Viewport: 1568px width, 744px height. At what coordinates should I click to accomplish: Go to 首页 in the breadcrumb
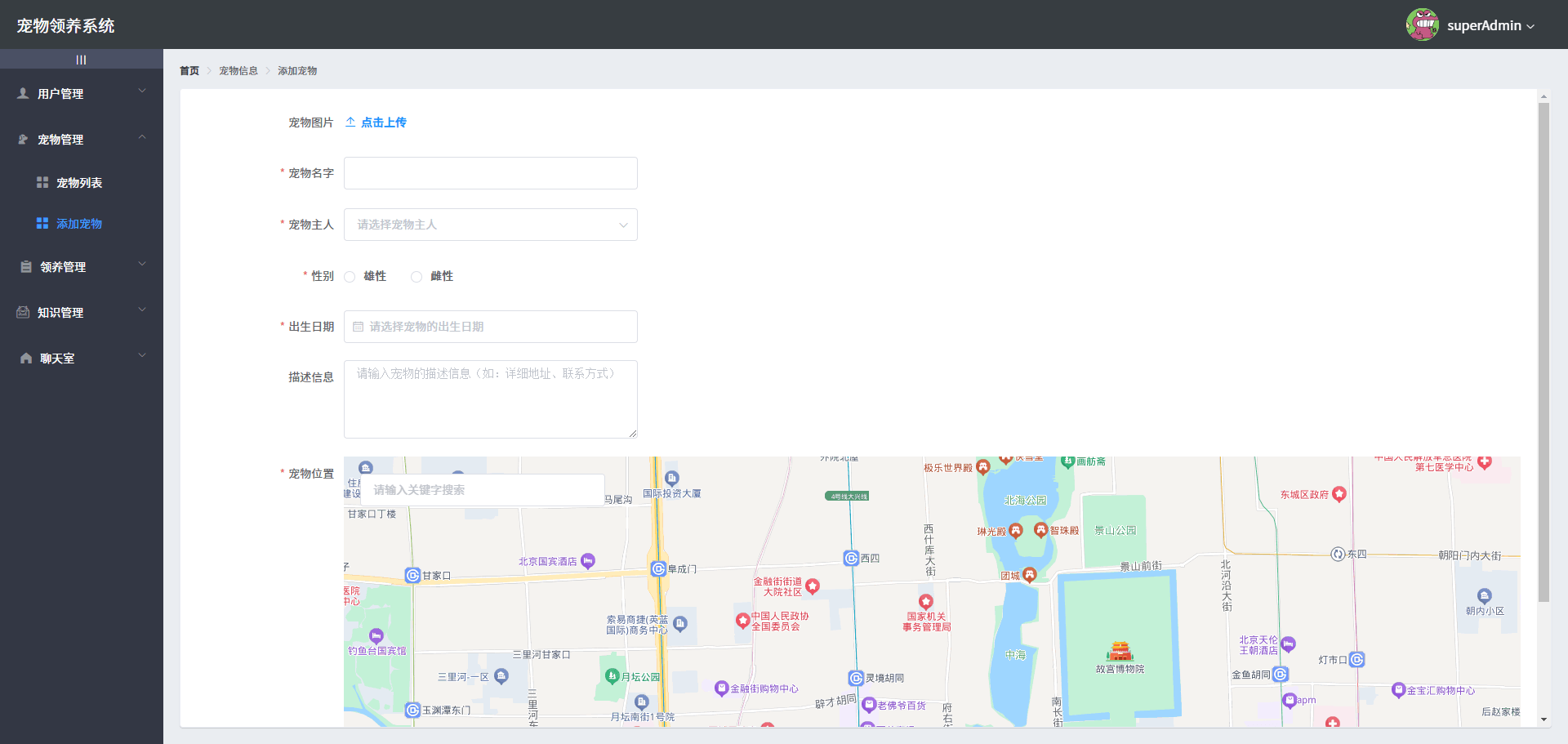(189, 71)
